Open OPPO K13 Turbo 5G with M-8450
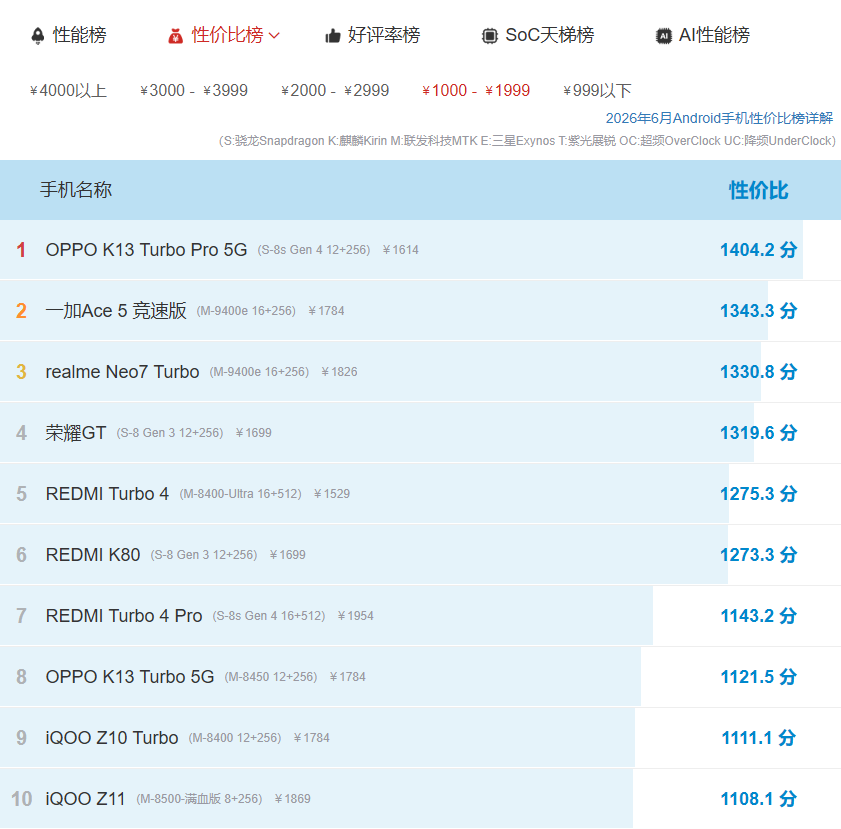Screen dimensions: 841x829 point(130,677)
